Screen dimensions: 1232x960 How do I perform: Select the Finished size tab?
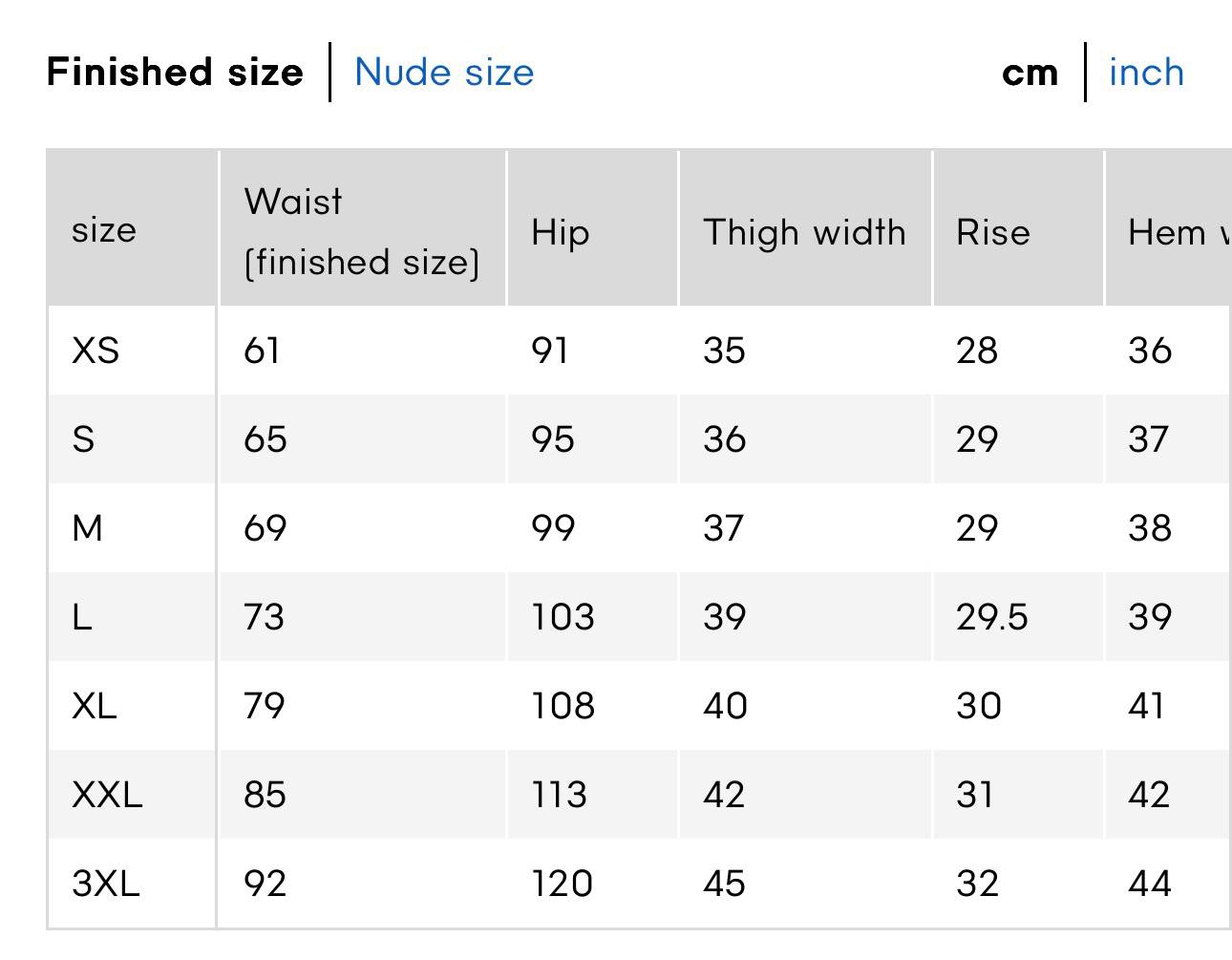click(175, 73)
